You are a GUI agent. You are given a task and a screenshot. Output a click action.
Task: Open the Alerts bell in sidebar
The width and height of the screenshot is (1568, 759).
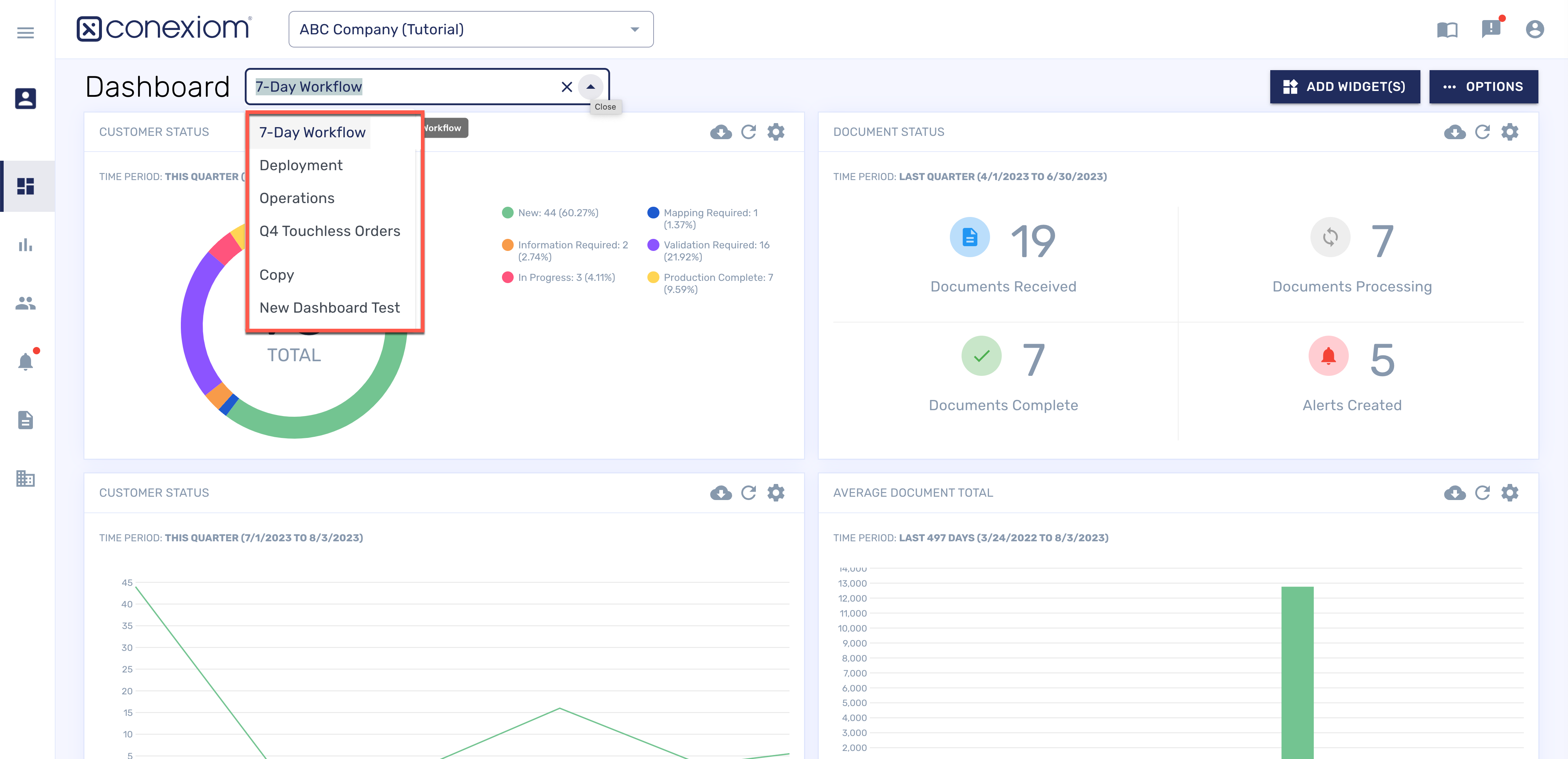point(26,362)
